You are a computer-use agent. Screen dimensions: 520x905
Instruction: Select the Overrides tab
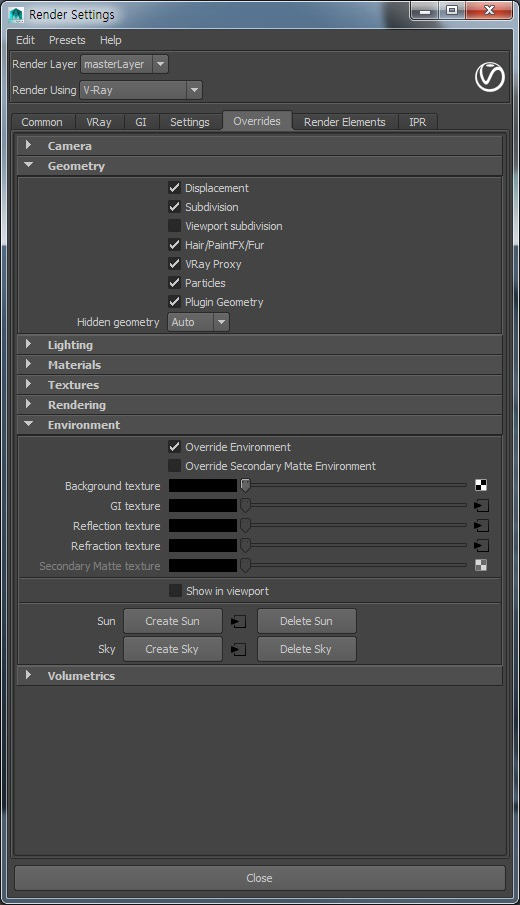tap(257, 121)
